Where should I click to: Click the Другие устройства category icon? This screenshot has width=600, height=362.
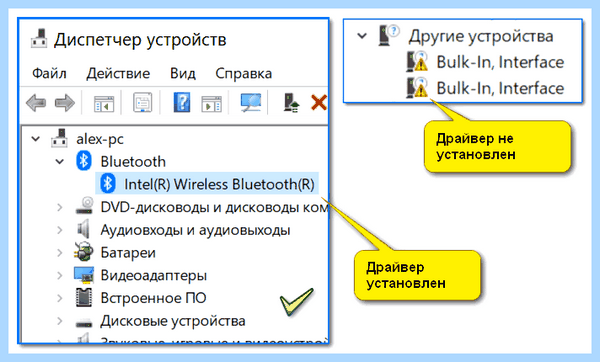click(x=388, y=35)
